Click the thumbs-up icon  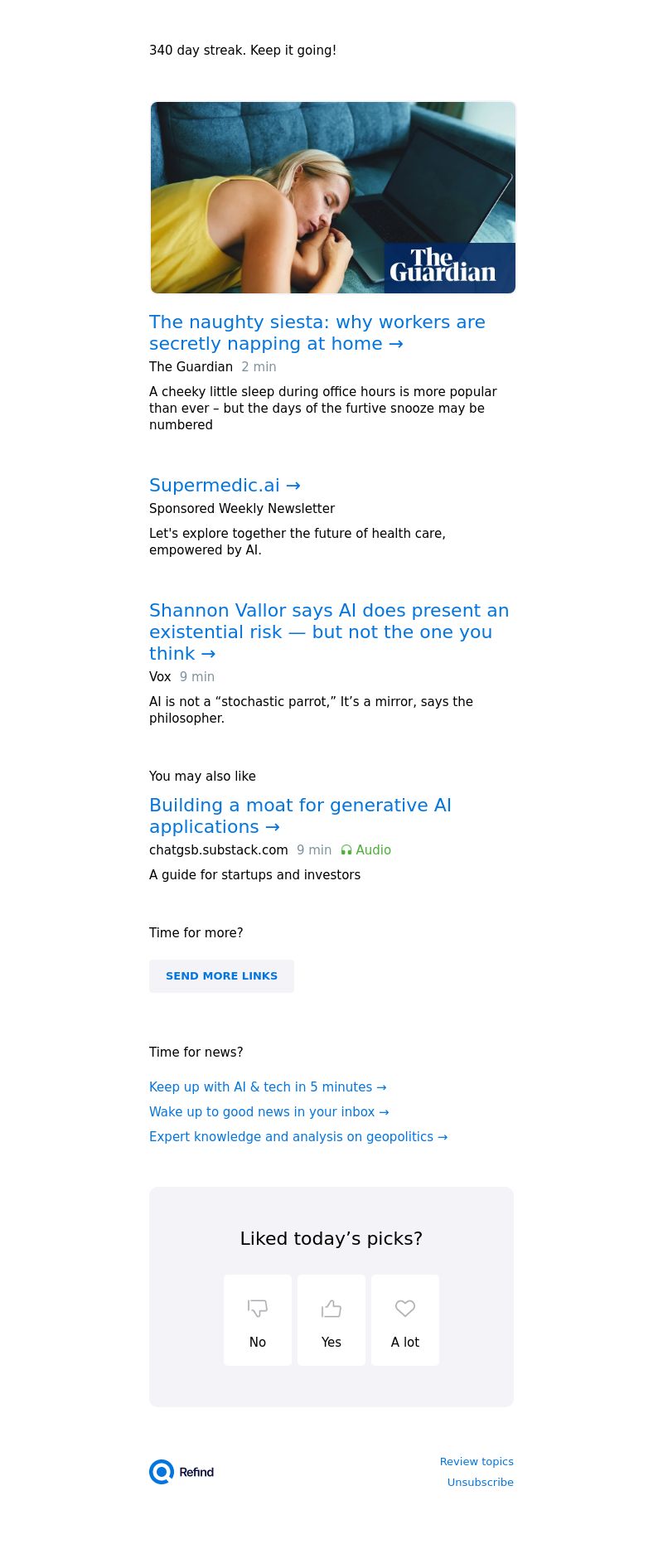click(x=331, y=1308)
